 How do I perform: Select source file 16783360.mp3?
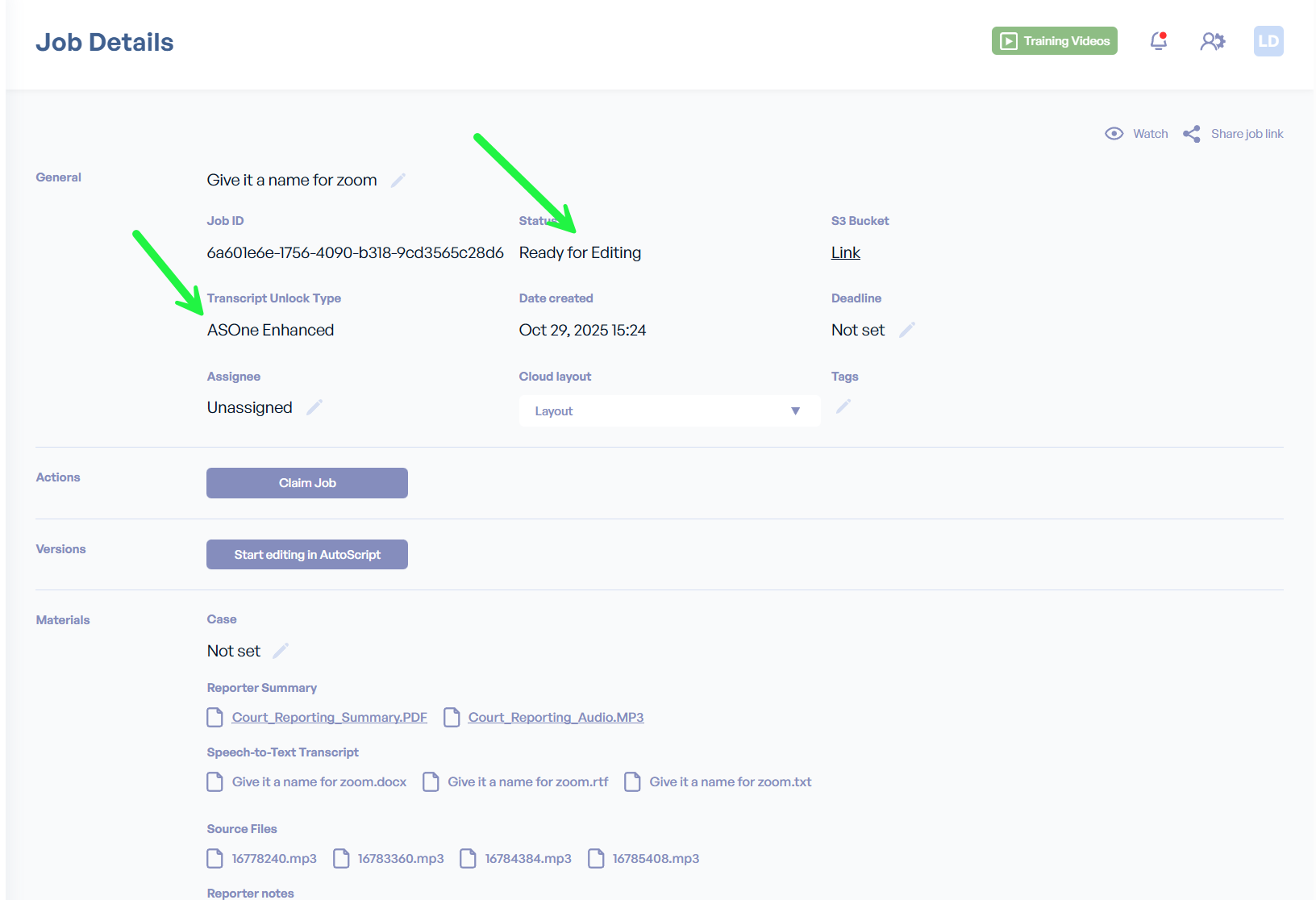(400, 859)
